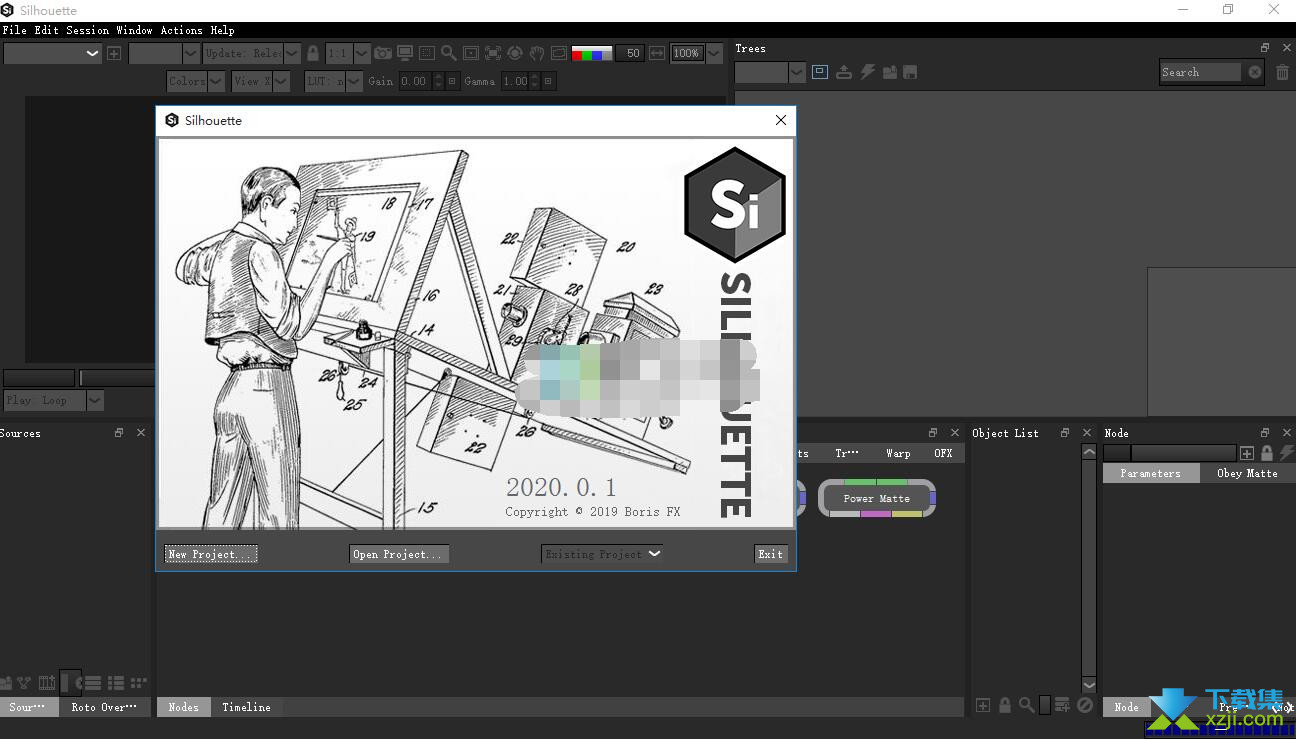Viewport: 1296px width, 739px height.
Task: Select the hand pan tool icon
Action: click(x=537, y=53)
